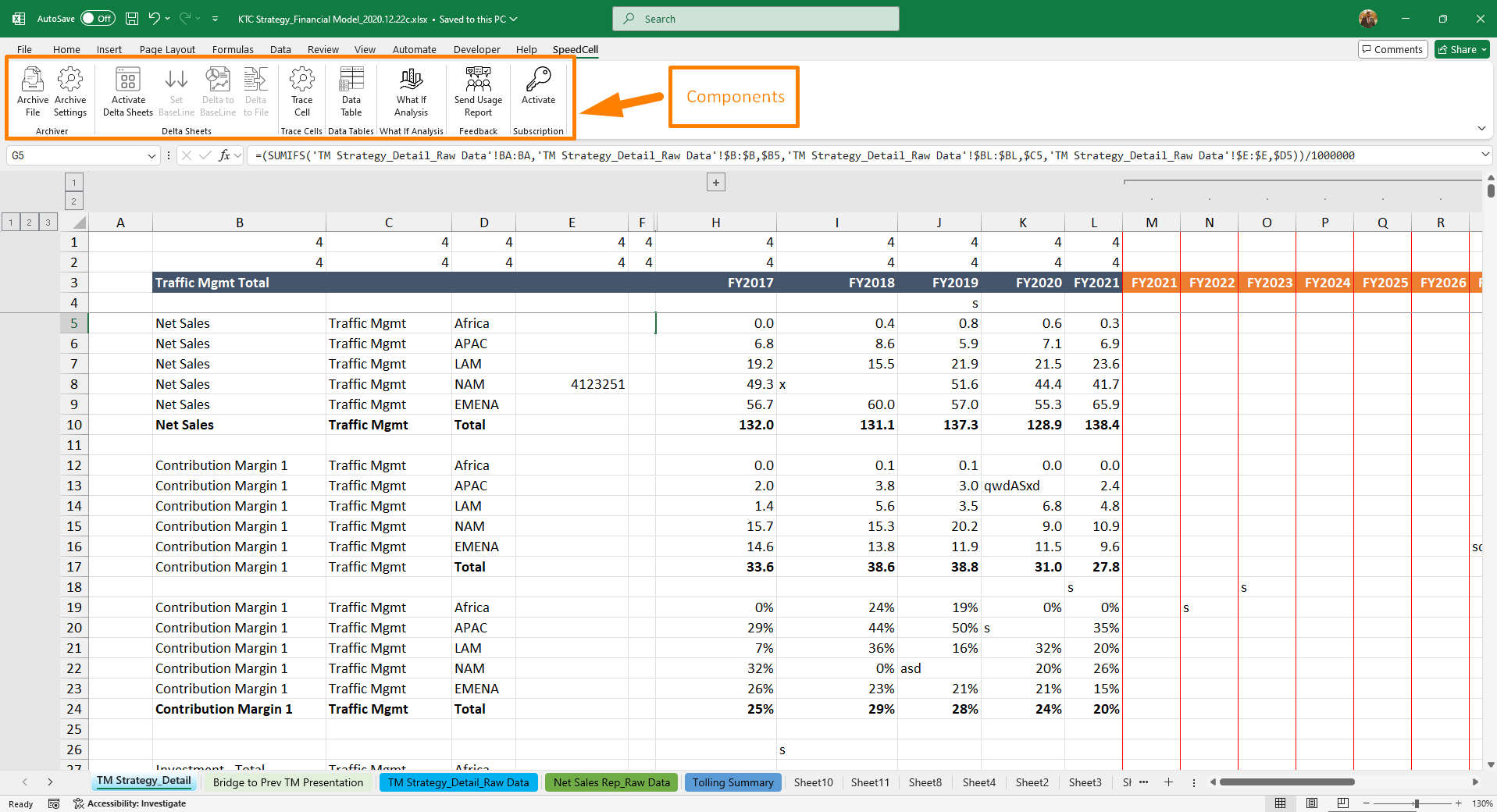Expand outline group with plus button
1497x812 pixels.
(715, 183)
